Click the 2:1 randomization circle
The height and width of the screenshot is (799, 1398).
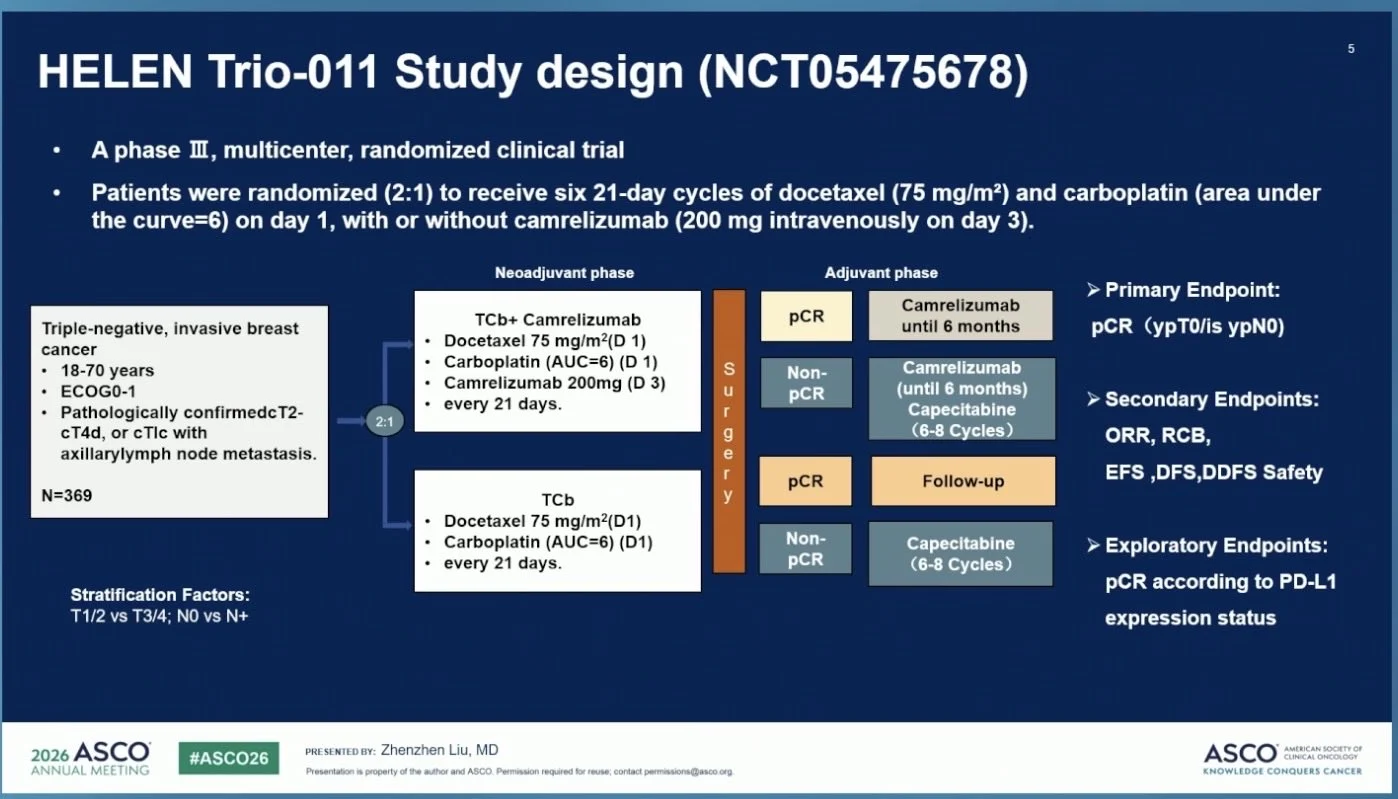click(384, 422)
